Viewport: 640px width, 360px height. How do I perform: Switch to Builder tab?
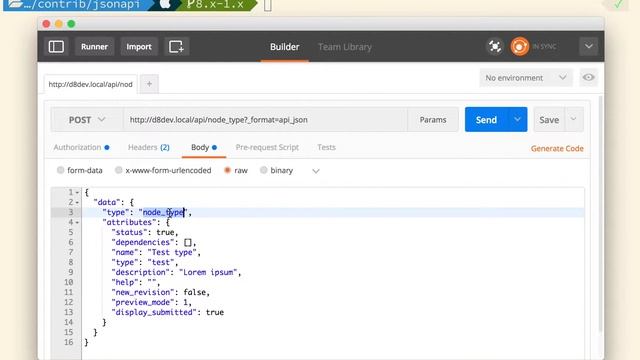coord(284,47)
